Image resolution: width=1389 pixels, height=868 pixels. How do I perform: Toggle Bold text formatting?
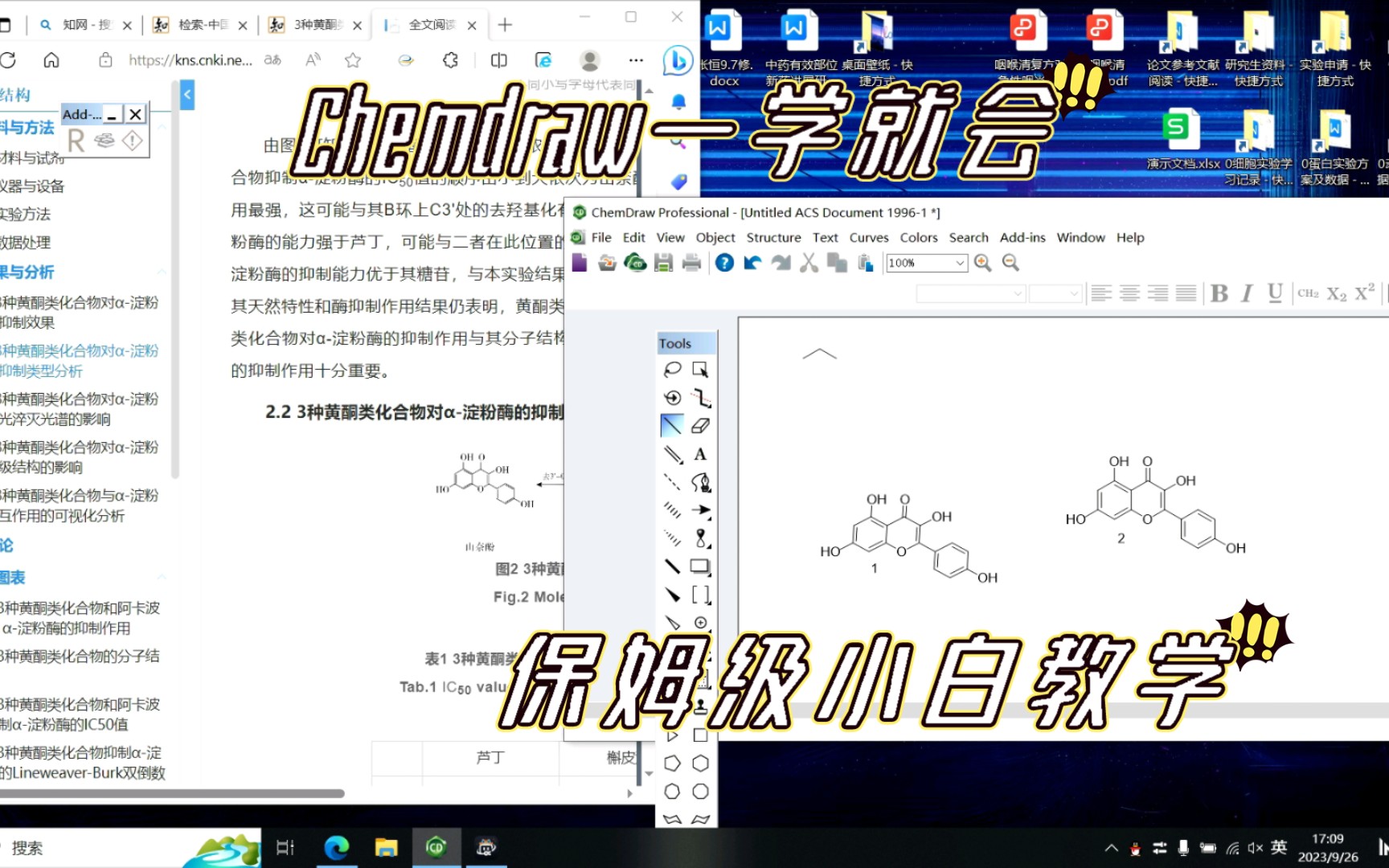1219,293
